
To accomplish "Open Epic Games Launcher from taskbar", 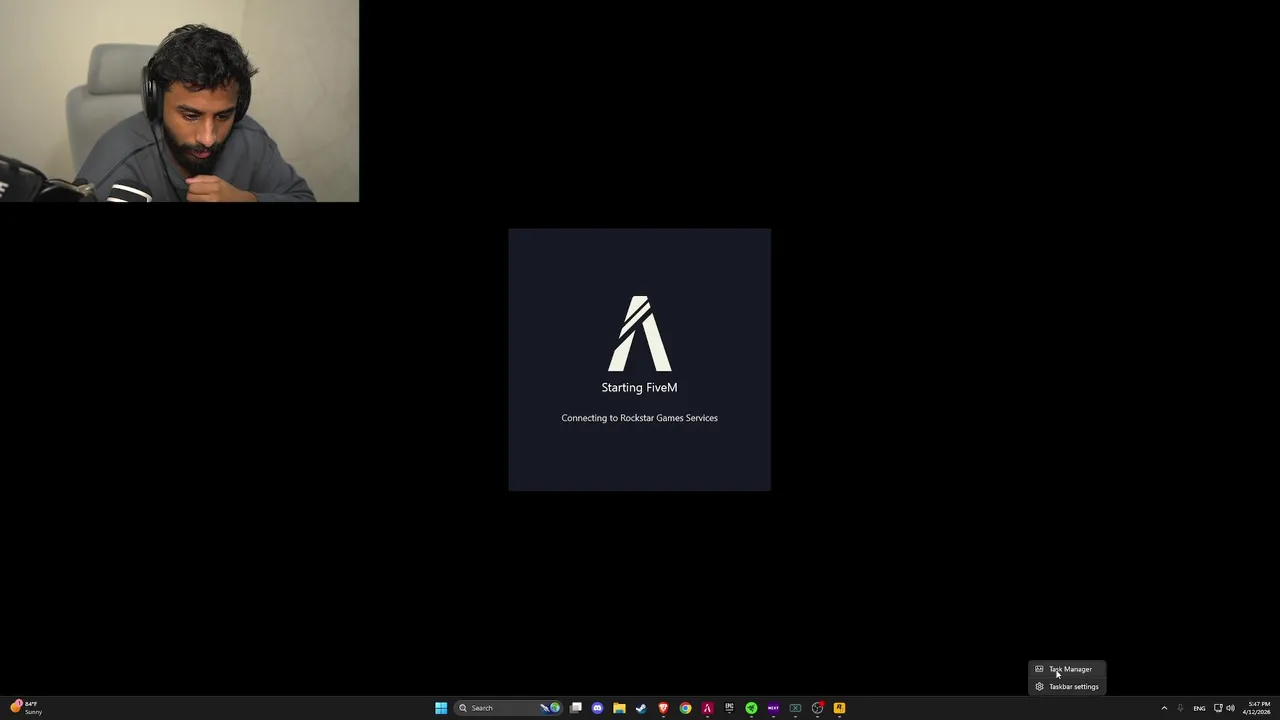I will 729,708.
